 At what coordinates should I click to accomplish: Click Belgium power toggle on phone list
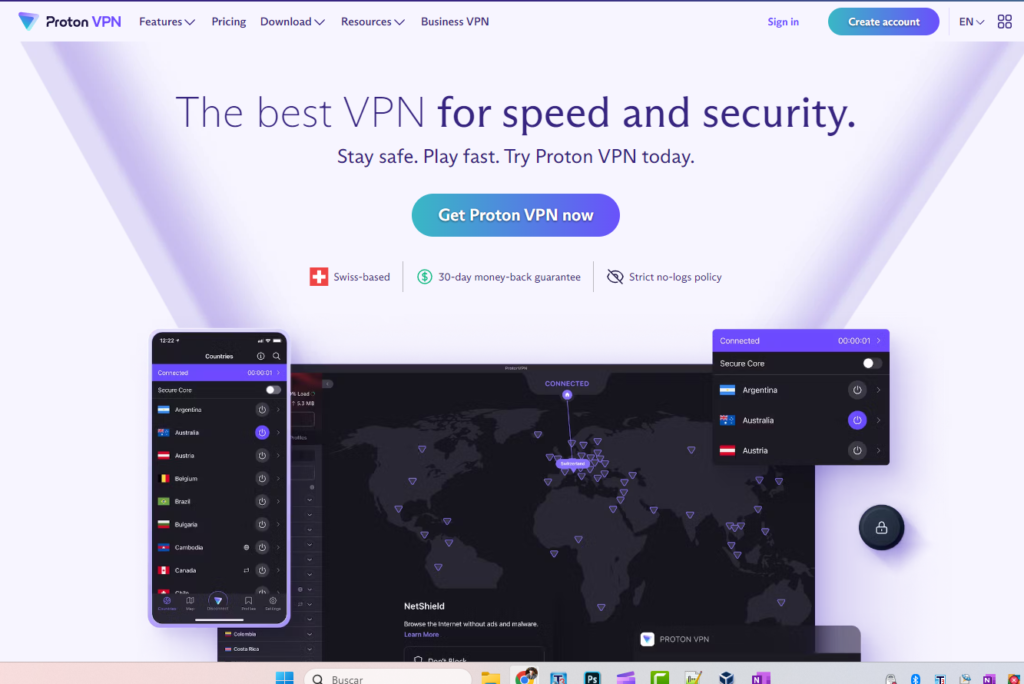click(x=262, y=478)
